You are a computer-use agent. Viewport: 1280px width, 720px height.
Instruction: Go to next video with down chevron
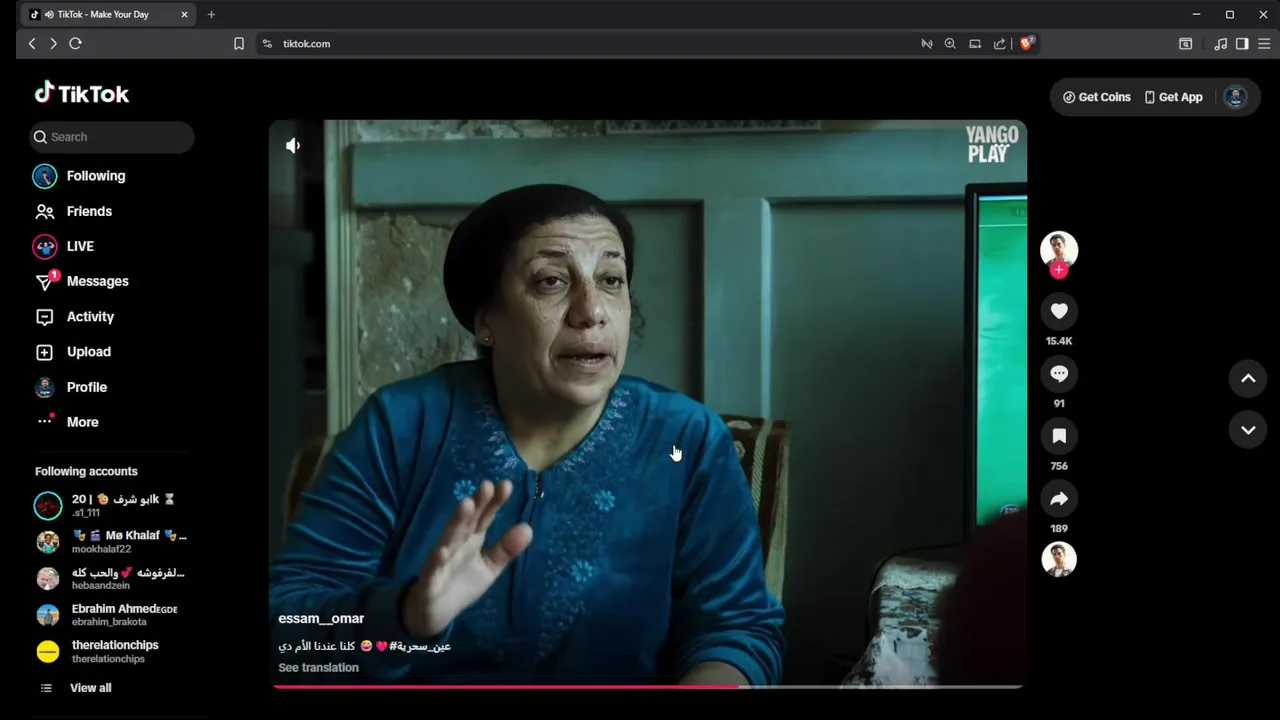click(x=1248, y=430)
